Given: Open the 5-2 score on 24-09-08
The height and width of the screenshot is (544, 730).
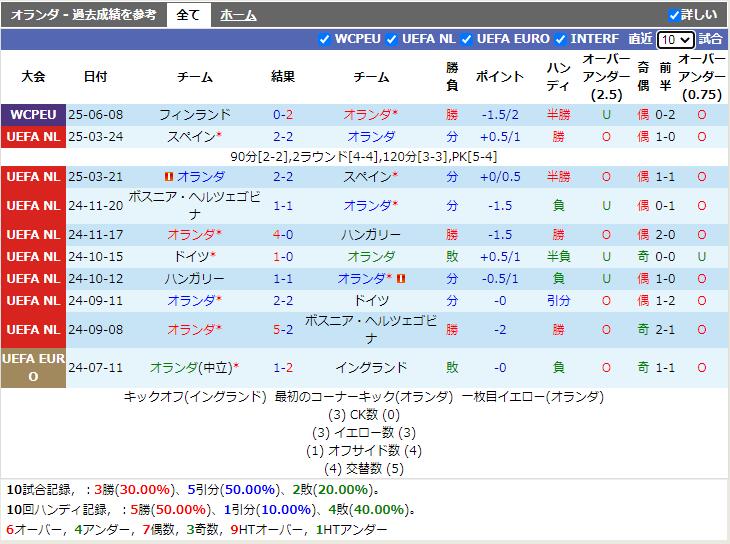Looking at the screenshot, I should click(x=283, y=329).
